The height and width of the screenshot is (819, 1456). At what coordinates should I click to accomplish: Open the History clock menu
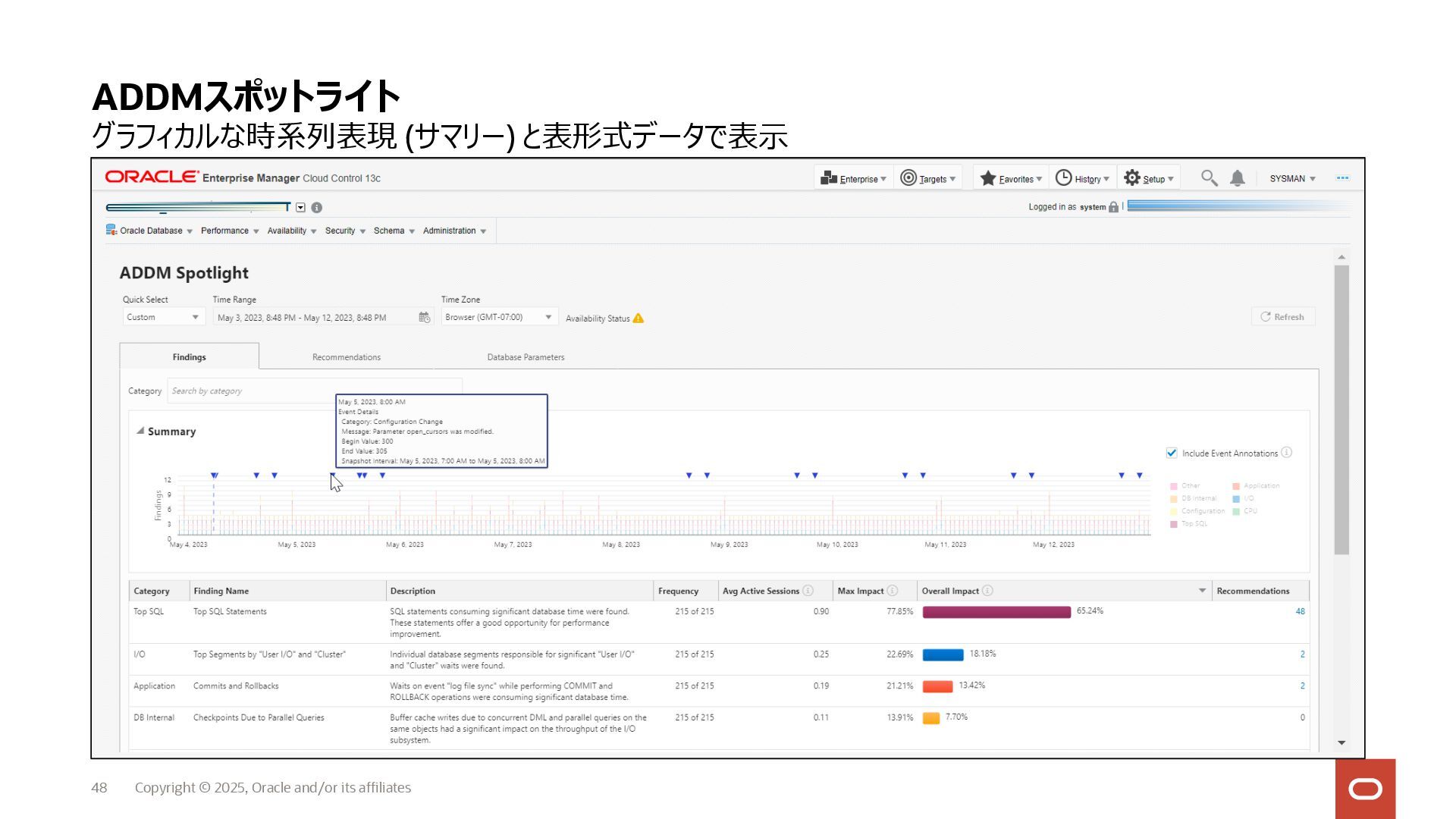[x=1082, y=178]
